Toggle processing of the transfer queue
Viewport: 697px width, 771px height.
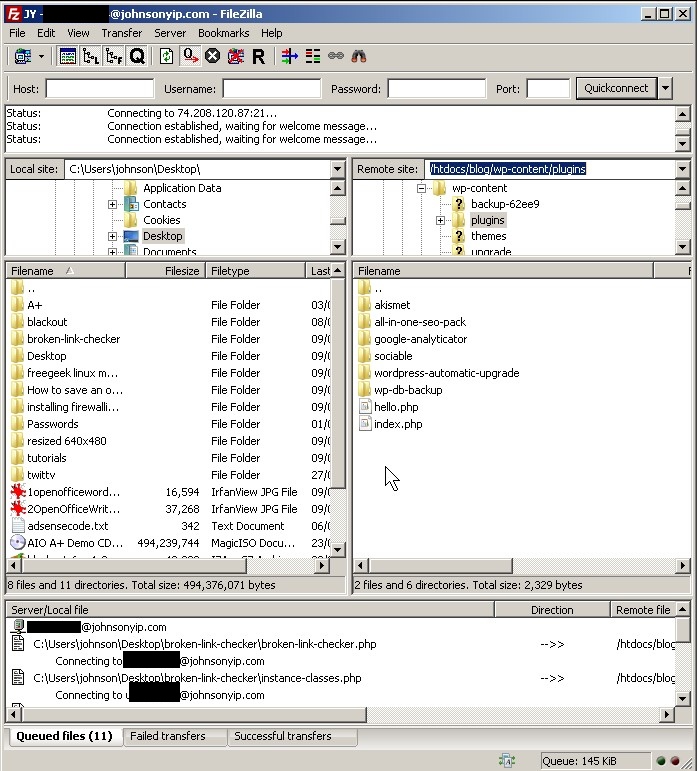pos(190,57)
